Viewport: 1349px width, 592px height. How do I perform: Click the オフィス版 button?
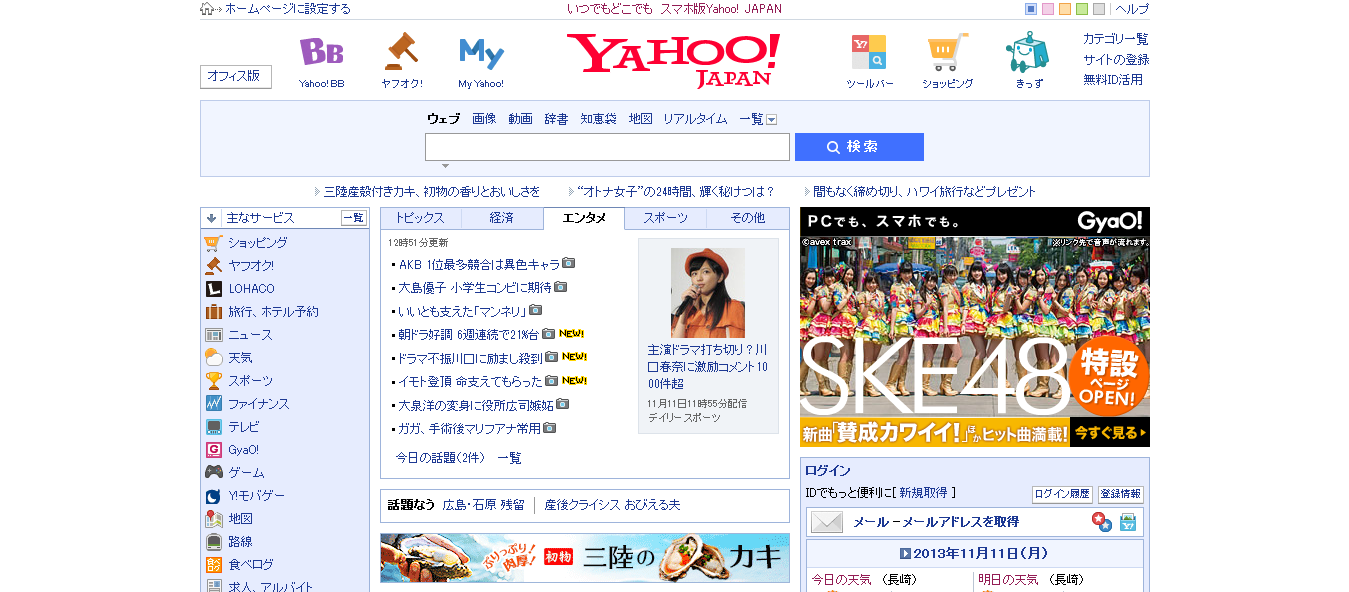click(236, 77)
